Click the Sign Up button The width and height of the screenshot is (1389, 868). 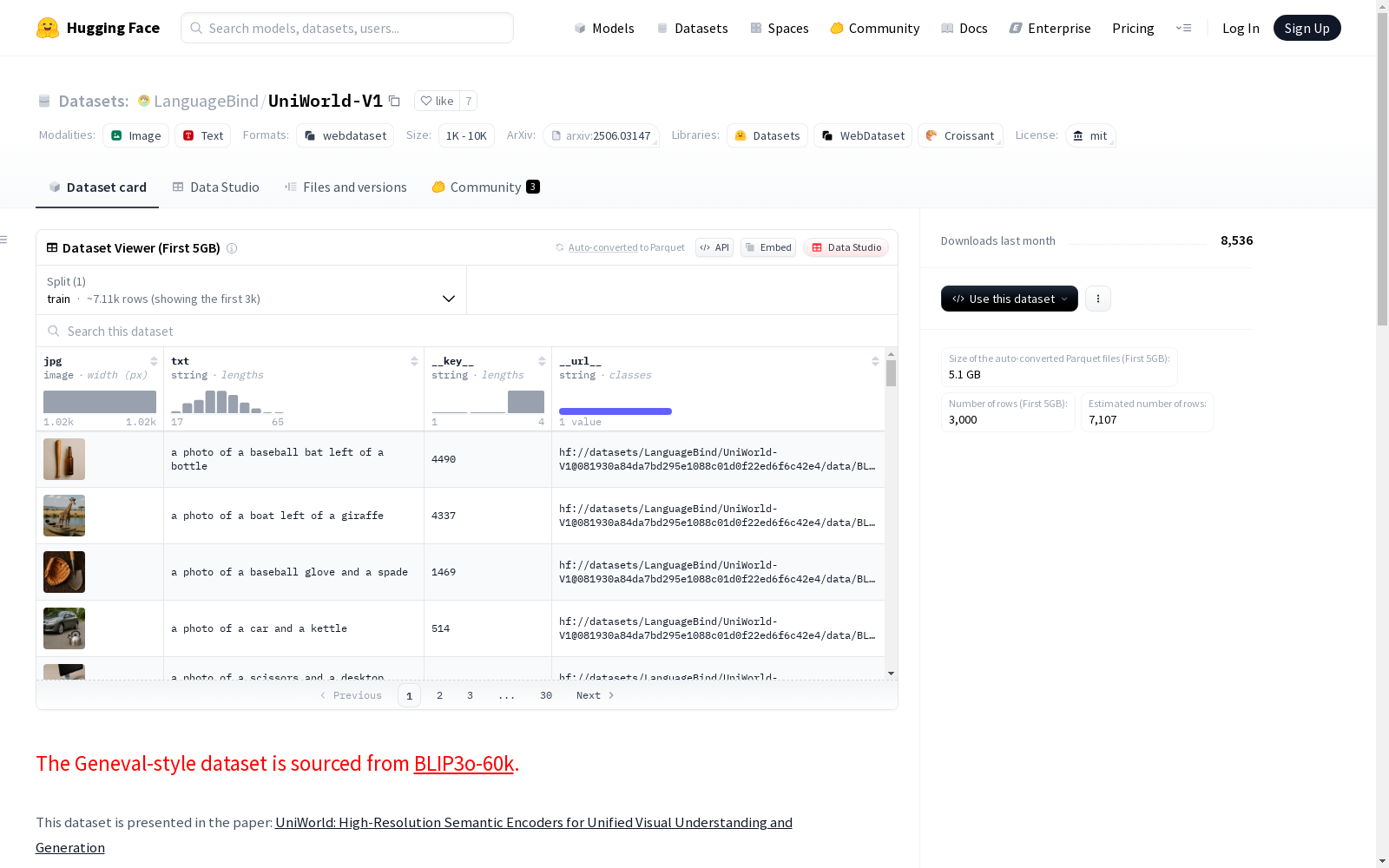pyautogui.click(x=1307, y=28)
